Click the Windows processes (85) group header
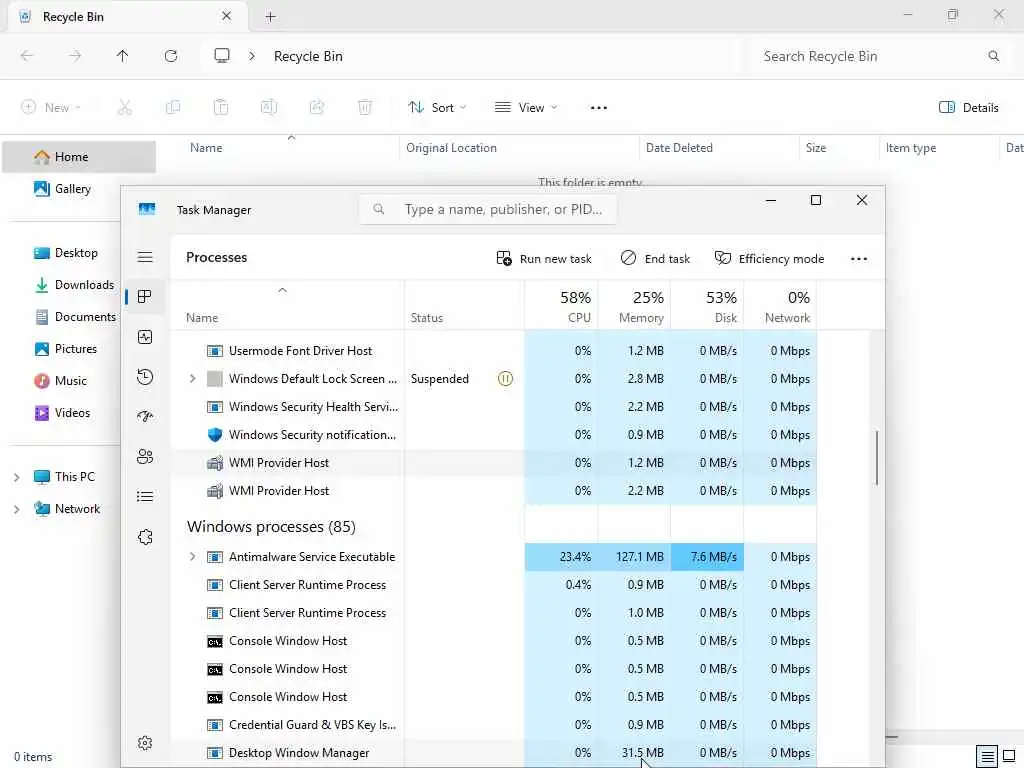The image size is (1024, 768). 271,526
